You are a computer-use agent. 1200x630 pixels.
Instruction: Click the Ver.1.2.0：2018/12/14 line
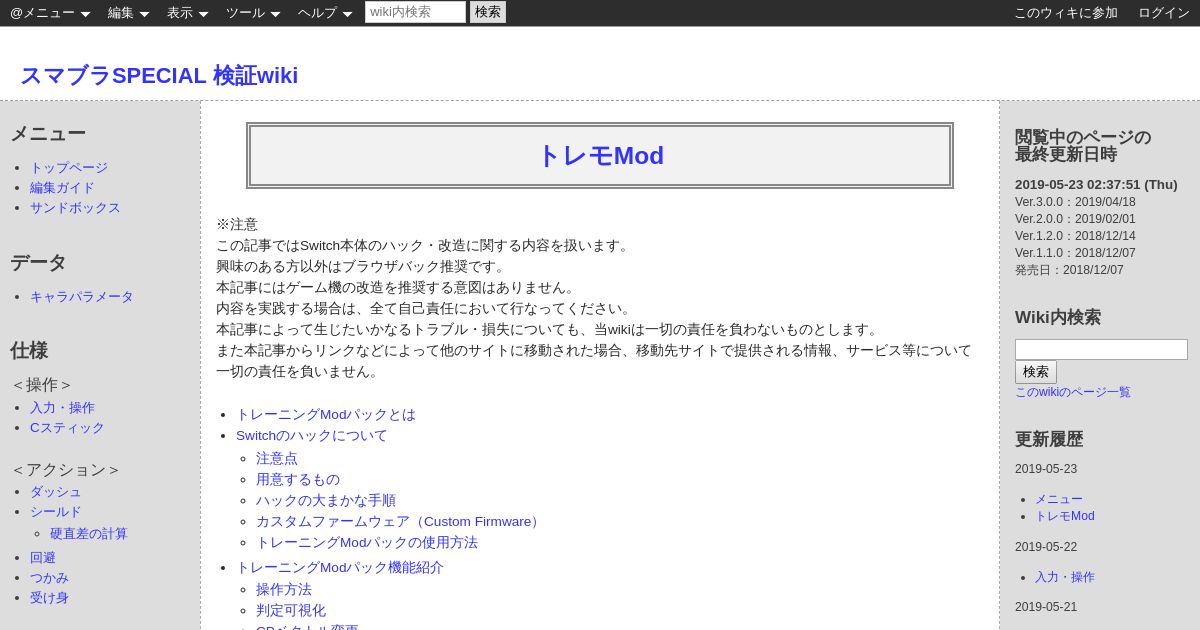1075,236
